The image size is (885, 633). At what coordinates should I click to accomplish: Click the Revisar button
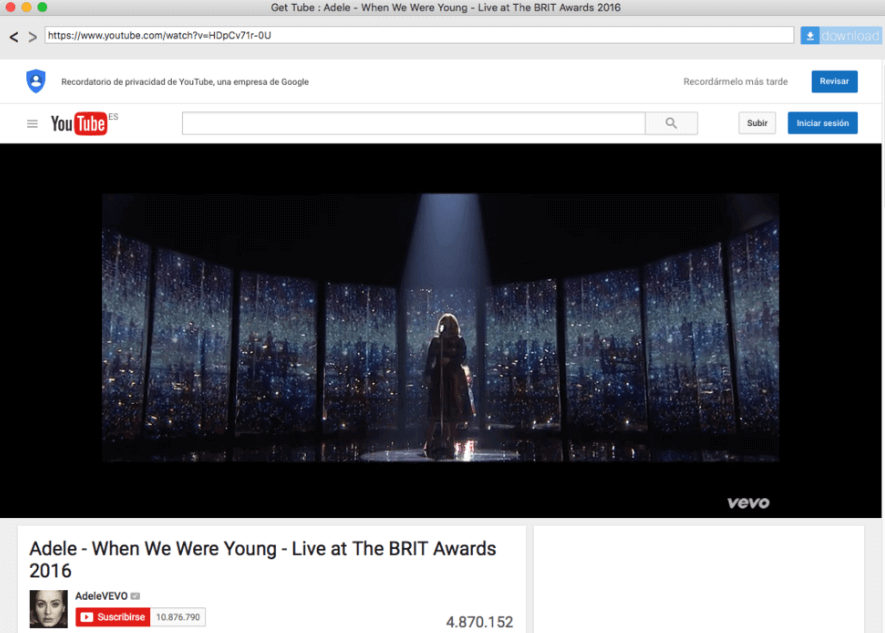tap(834, 81)
